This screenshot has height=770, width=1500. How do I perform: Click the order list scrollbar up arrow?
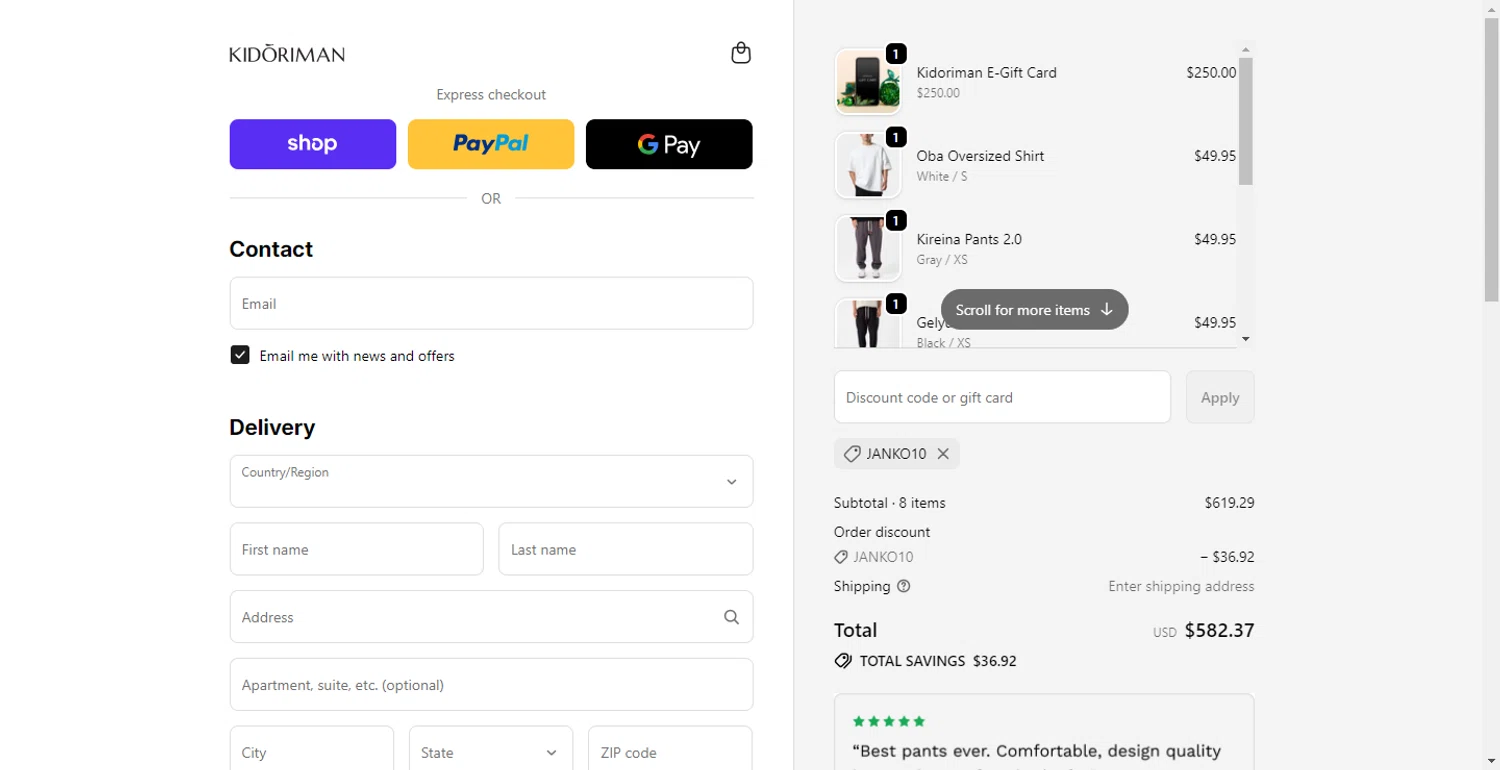point(1246,49)
